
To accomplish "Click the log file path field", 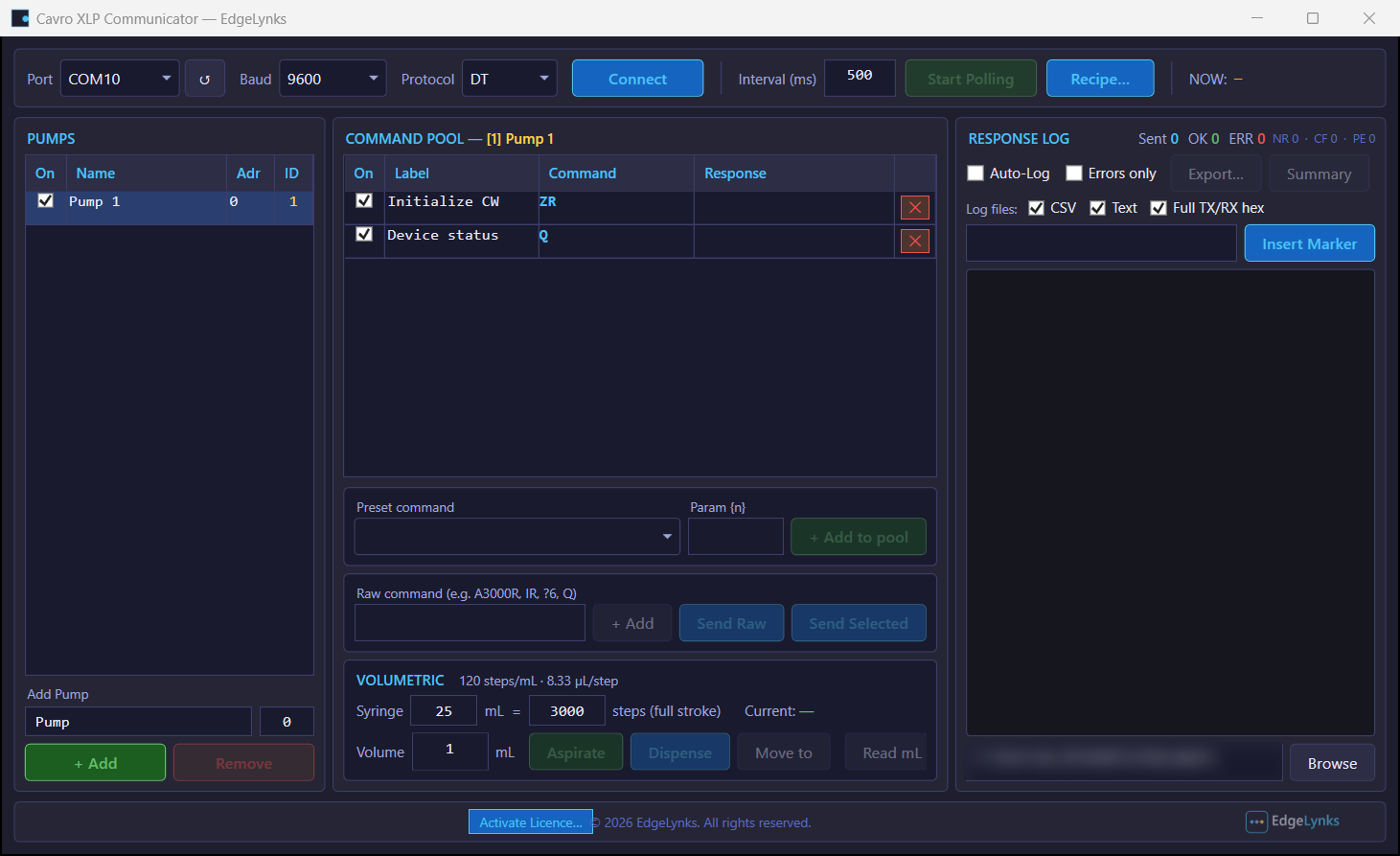I will (x=1124, y=763).
